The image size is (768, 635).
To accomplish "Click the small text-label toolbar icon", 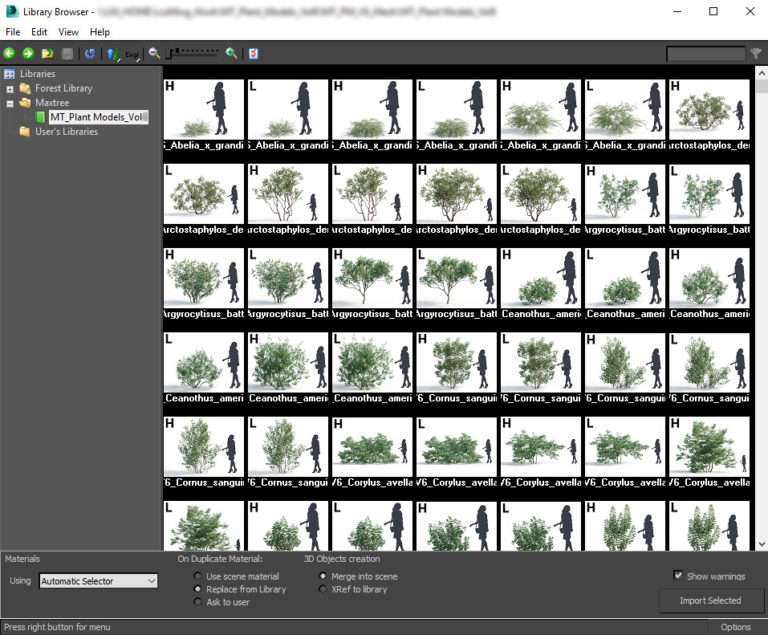I will [x=132, y=54].
